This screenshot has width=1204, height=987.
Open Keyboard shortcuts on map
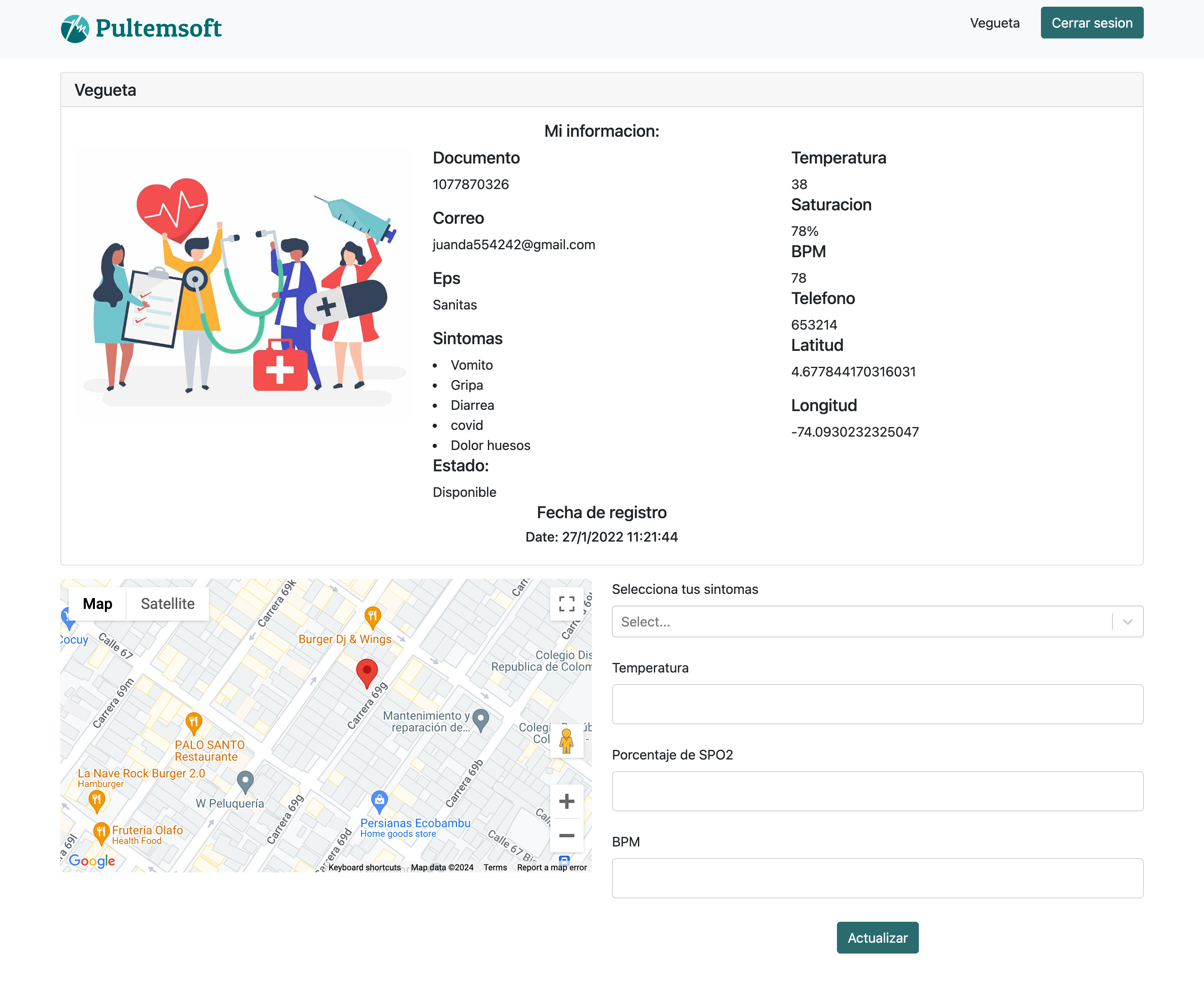tap(365, 868)
